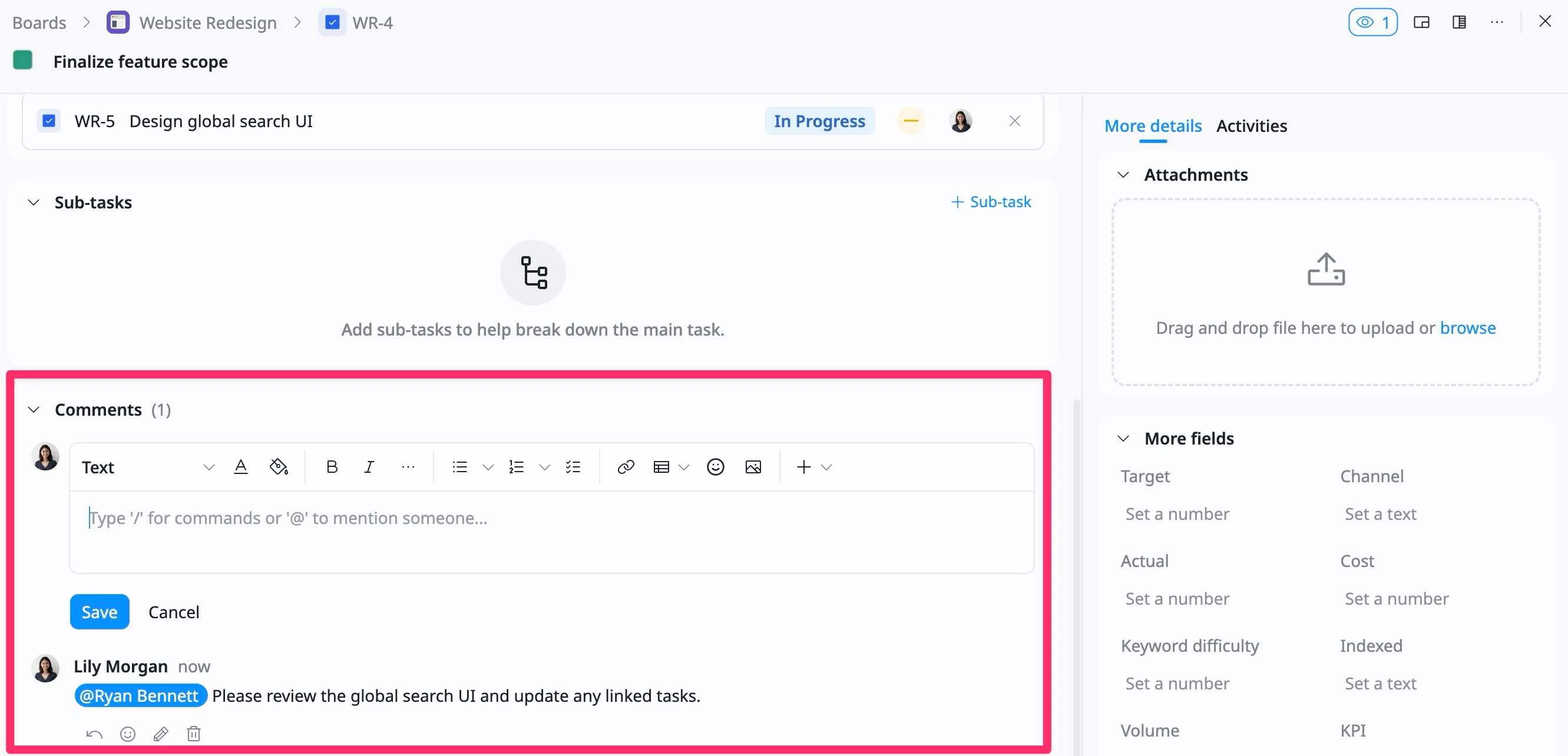Switch to the More details tab

(1153, 126)
